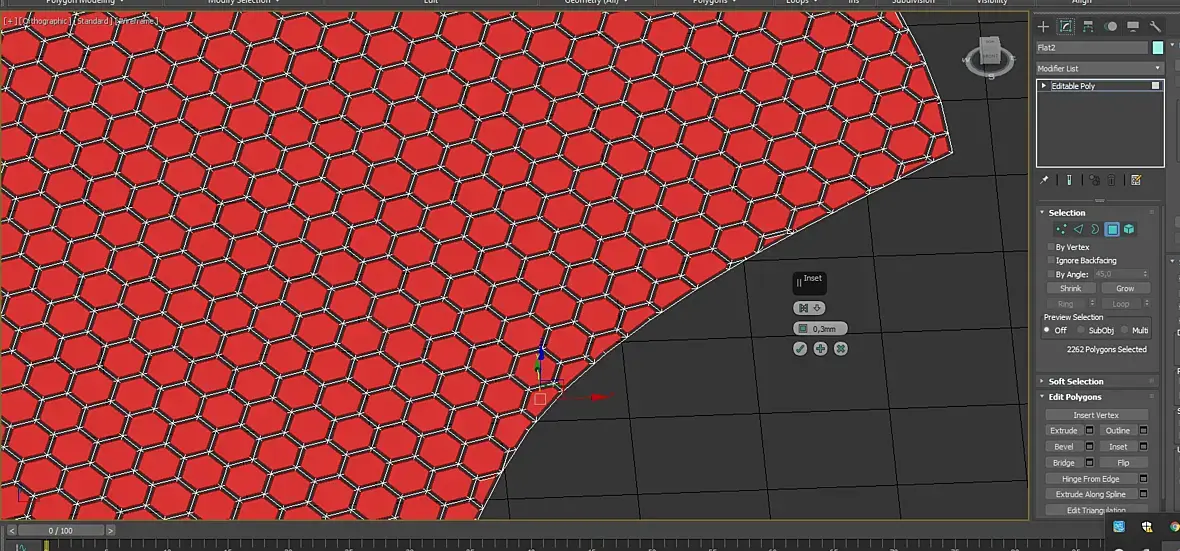Click the Bevel button
This screenshot has height=551, width=1180.
1064,446
